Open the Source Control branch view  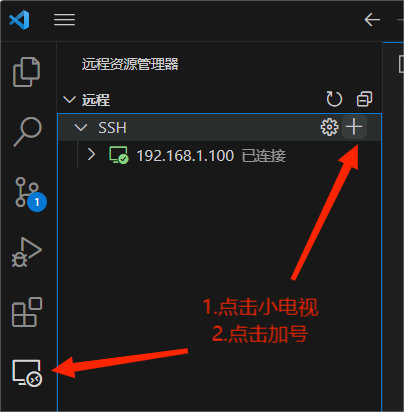(27, 192)
